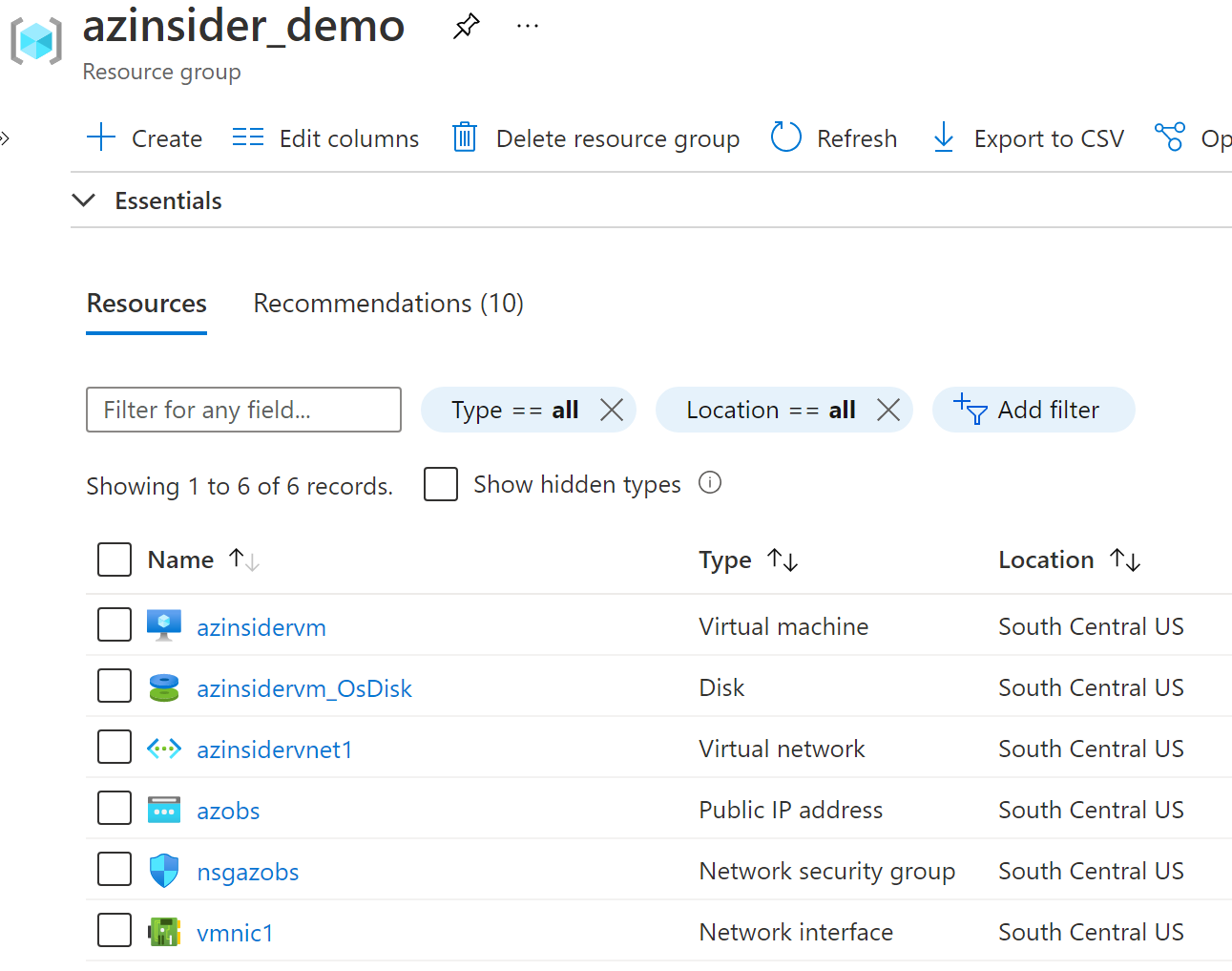This screenshot has width=1232, height=971.
Task: Open the azinsidervm_OsDisk link
Action: point(304,688)
